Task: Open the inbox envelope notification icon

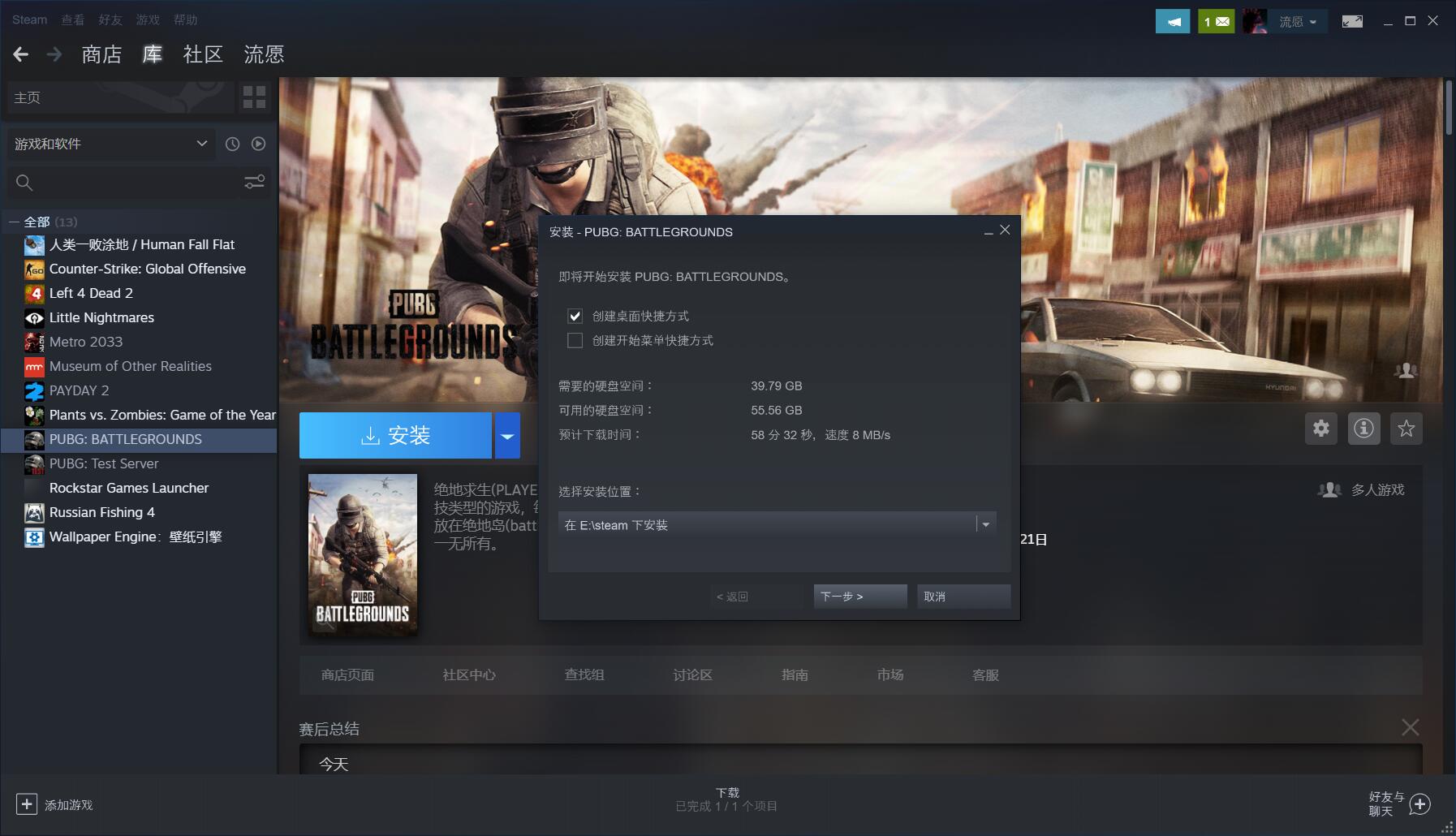Action: [x=1216, y=21]
